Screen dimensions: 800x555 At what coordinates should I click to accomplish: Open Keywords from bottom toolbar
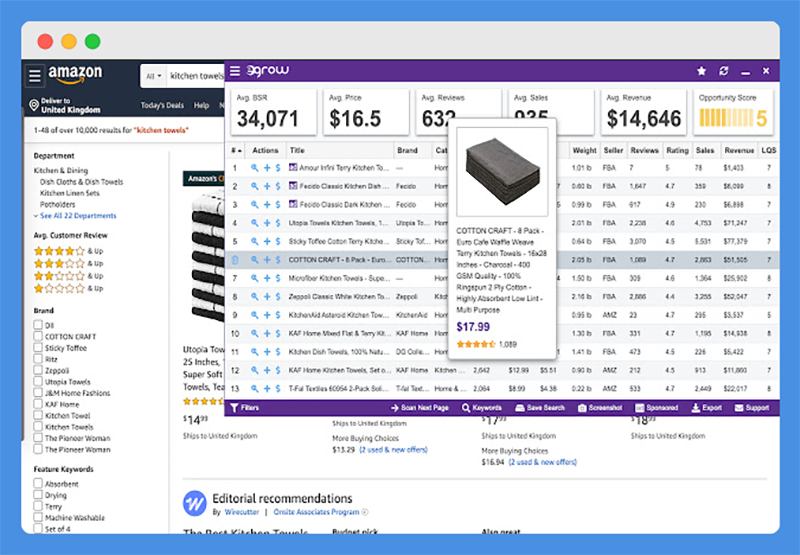482,408
